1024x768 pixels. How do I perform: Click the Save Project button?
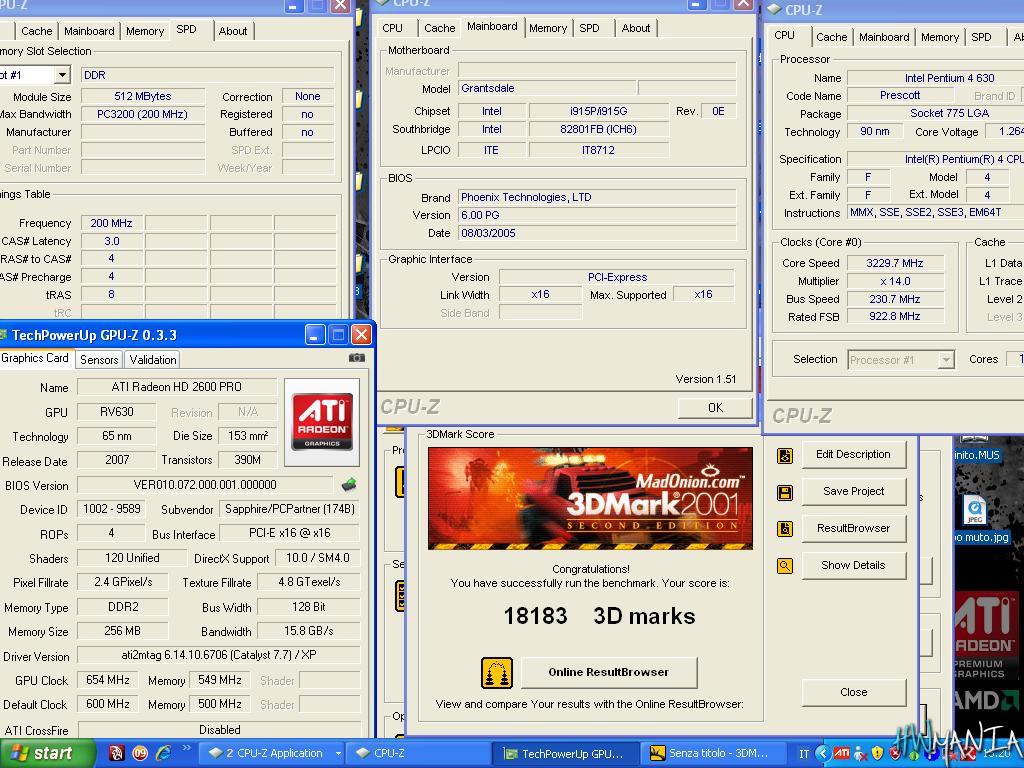854,491
